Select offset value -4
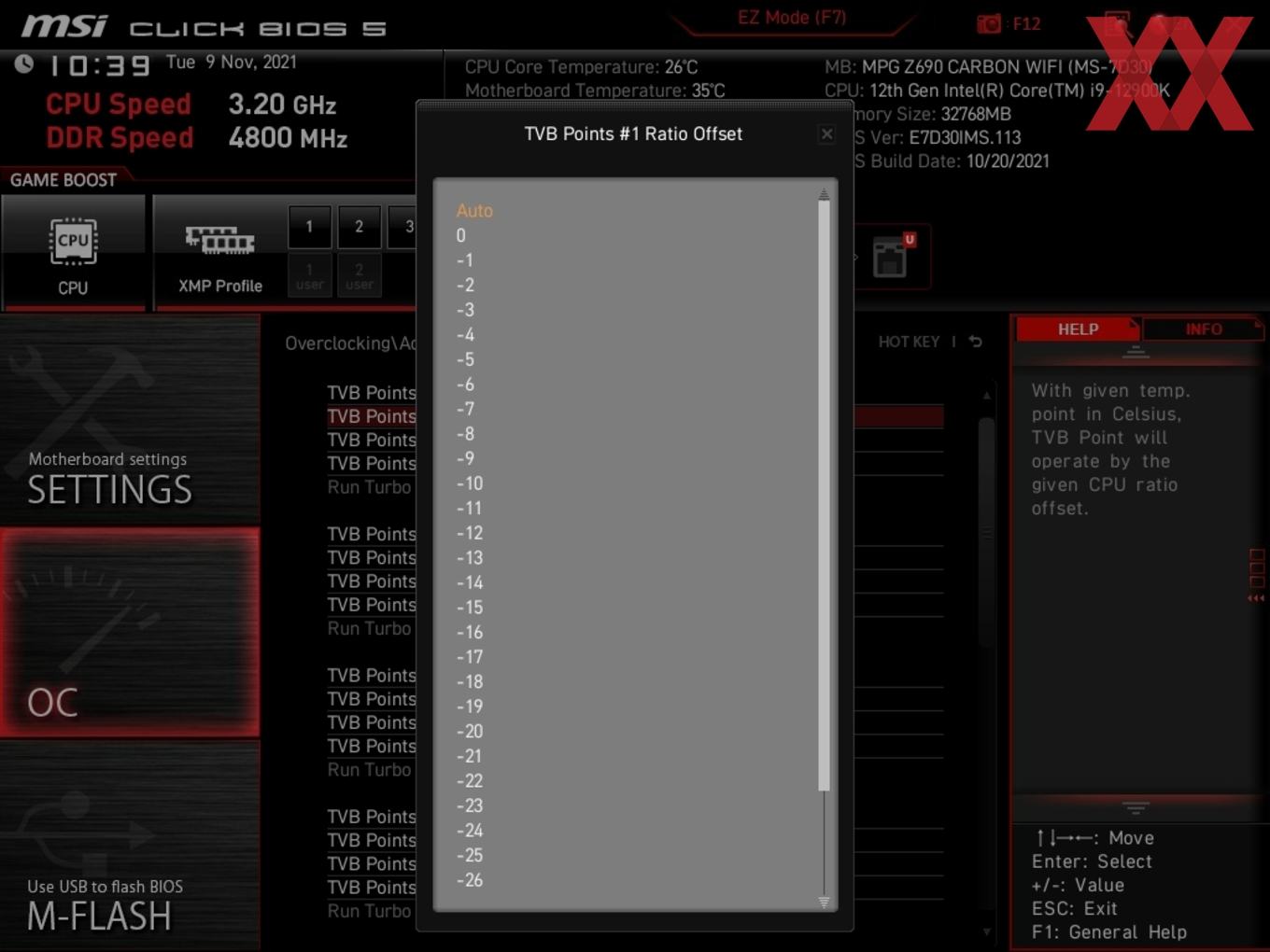 coord(465,335)
